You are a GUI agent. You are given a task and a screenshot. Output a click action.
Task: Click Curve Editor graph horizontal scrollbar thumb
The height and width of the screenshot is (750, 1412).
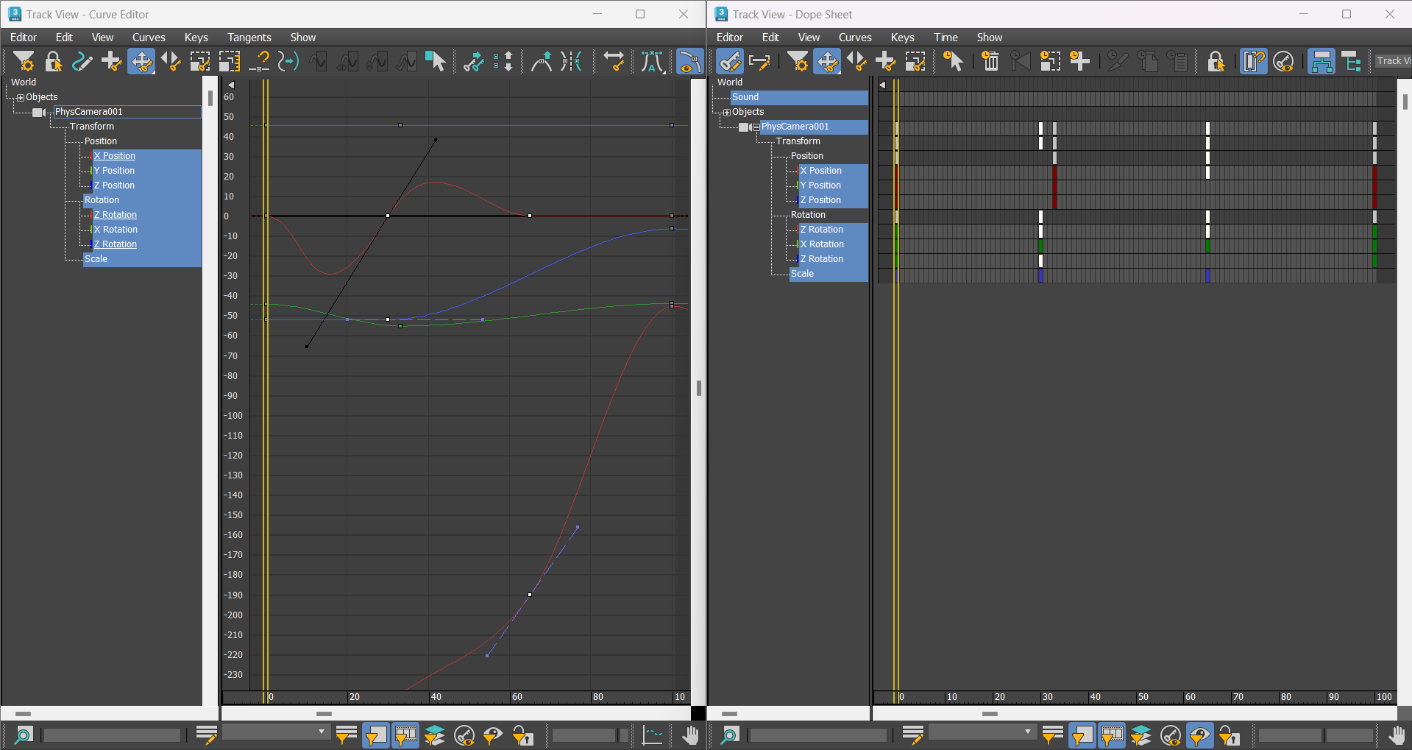323,714
